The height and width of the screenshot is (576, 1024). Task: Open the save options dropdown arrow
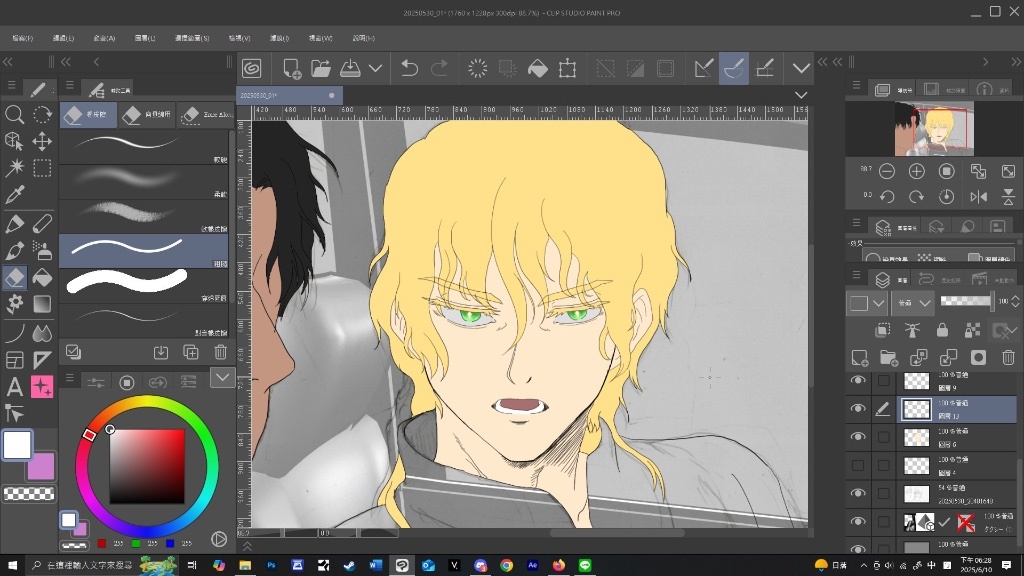(x=376, y=68)
